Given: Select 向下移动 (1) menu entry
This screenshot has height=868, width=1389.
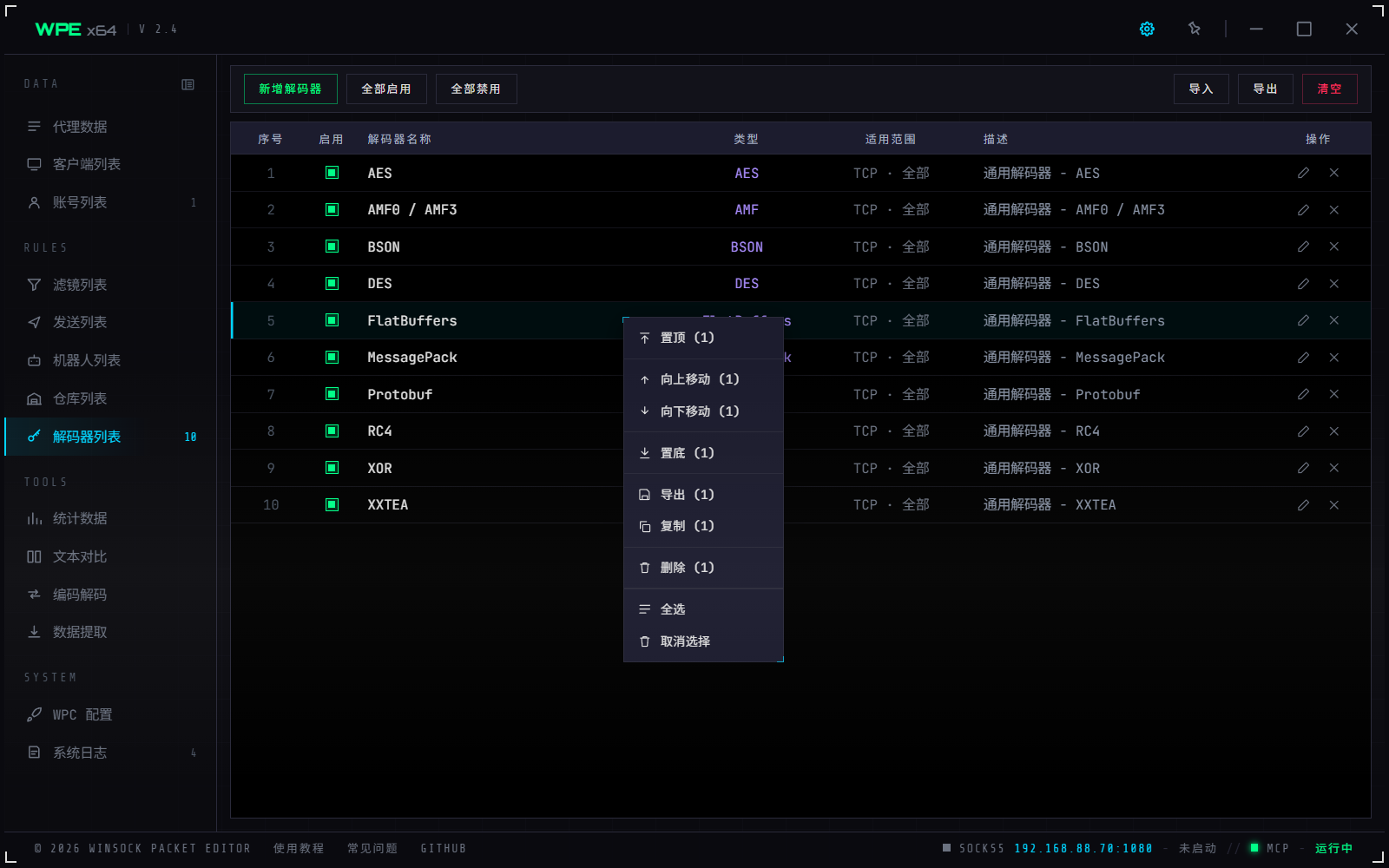Looking at the screenshot, I should 703,411.
